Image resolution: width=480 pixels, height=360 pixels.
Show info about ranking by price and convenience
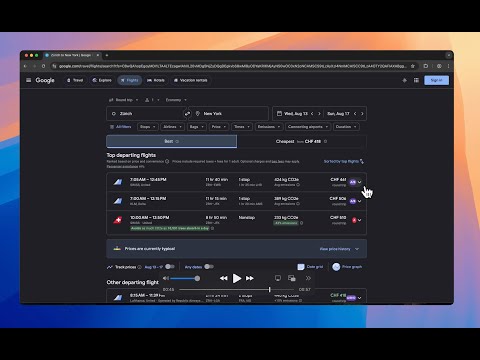click(167, 161)
